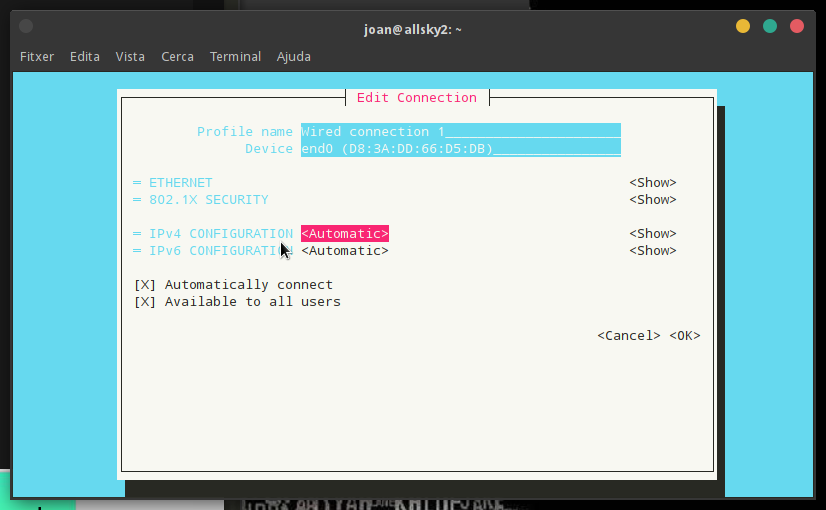Open the IPv4 Automatic method dropdown

click(345, 233)
